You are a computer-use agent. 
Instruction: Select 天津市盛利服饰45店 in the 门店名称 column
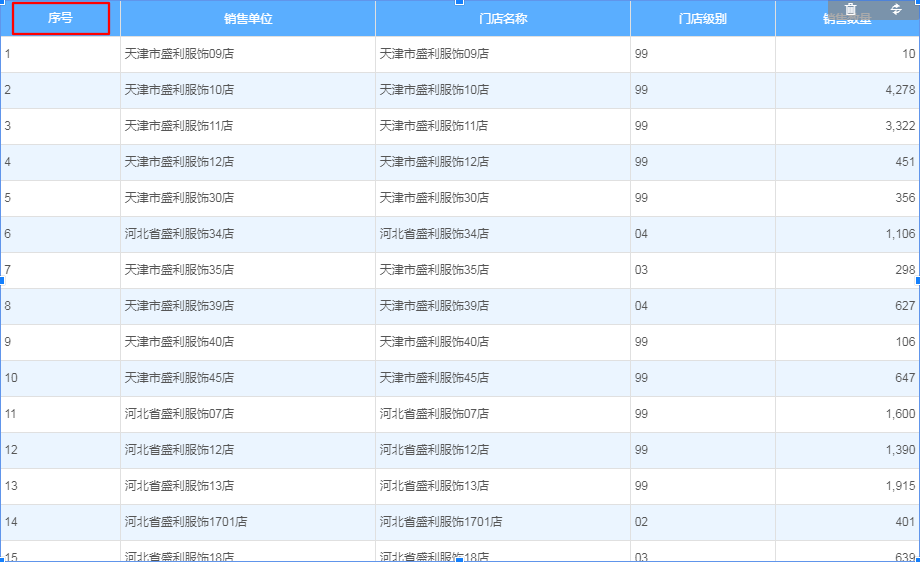click(434, 378)
